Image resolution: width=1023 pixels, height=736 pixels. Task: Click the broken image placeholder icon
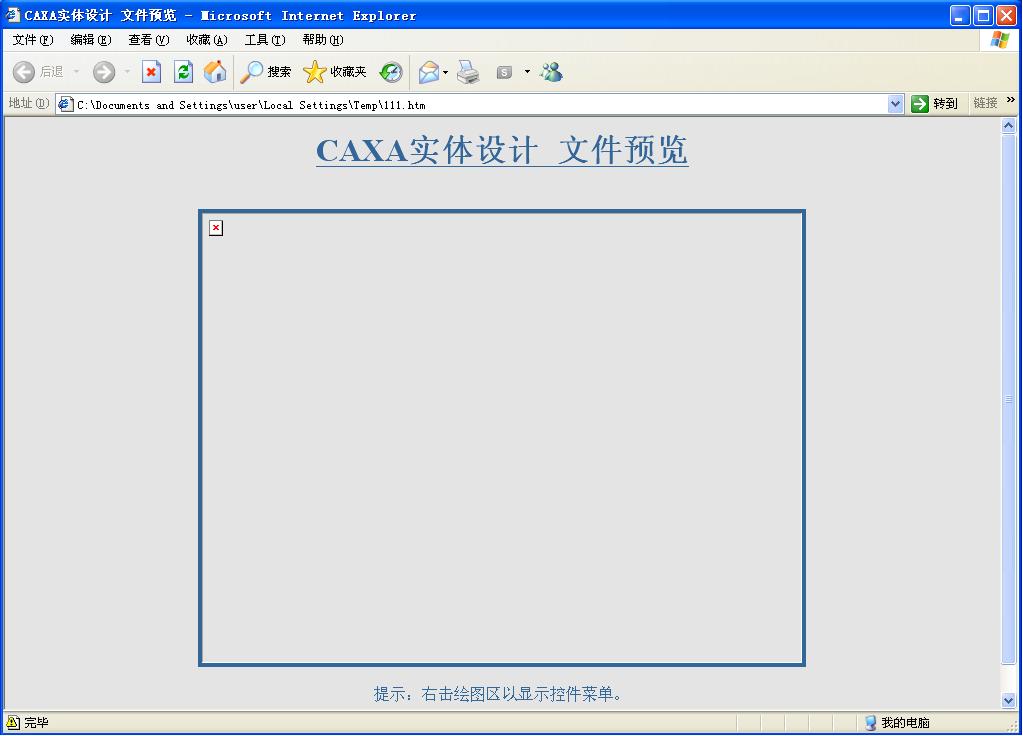point(216,228)
